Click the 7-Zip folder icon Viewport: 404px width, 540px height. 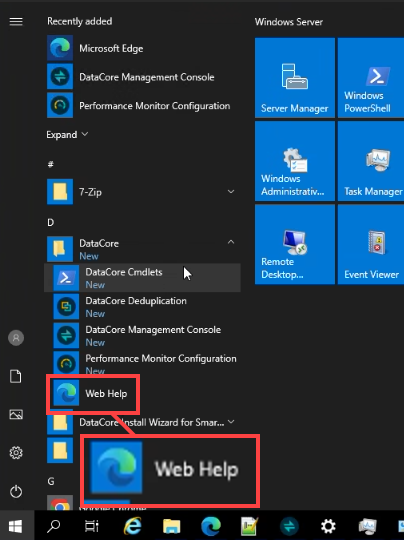tap(60, 191)
